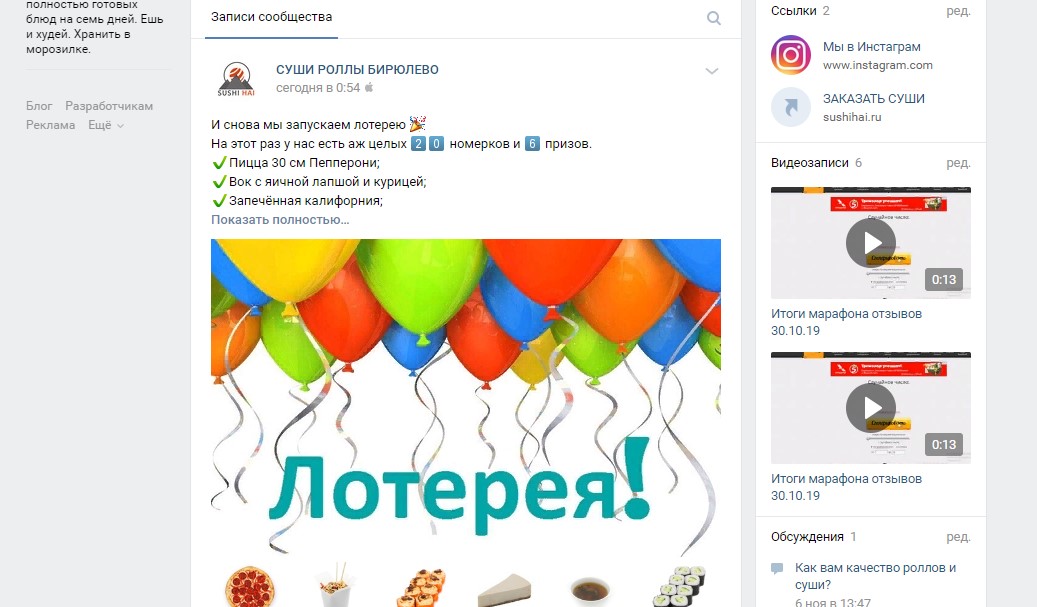Open the СУШИ РОЛЛЫ БИРЮЛЕВО author link

(x=357, y=69)
